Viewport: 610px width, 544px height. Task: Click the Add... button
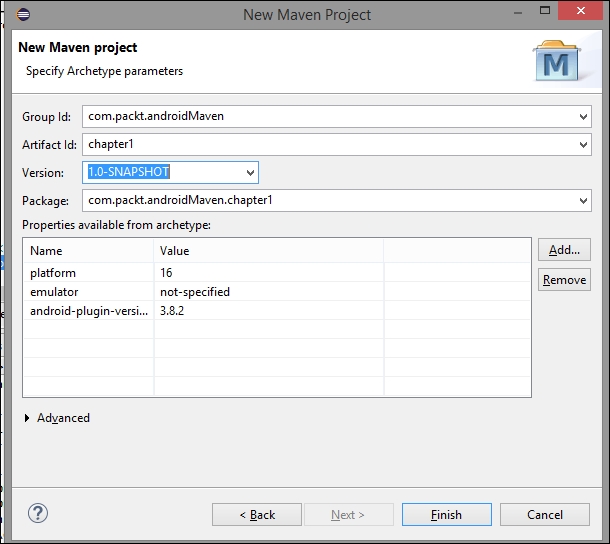point(564,250)
